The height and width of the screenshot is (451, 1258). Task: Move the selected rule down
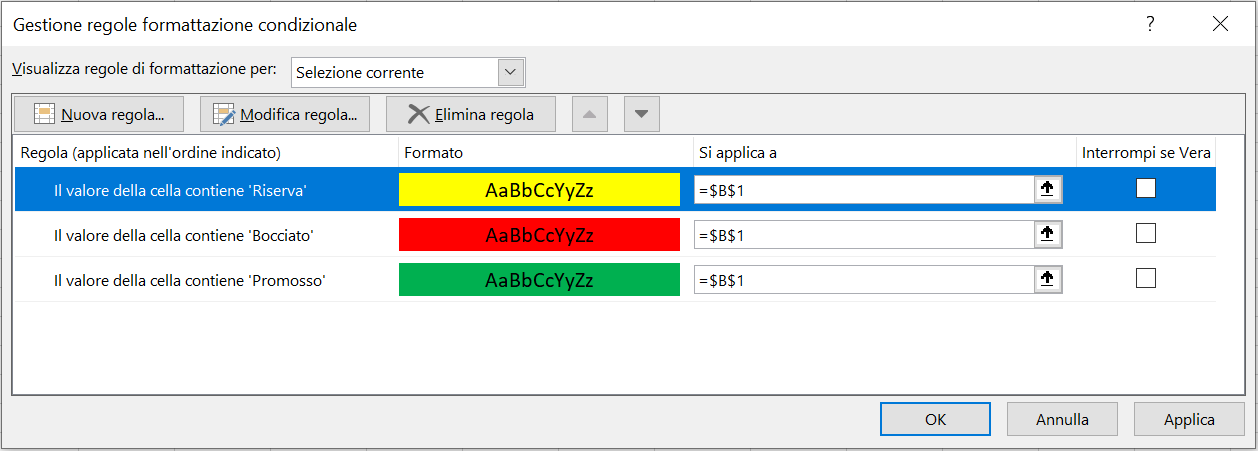click(642, 114)
